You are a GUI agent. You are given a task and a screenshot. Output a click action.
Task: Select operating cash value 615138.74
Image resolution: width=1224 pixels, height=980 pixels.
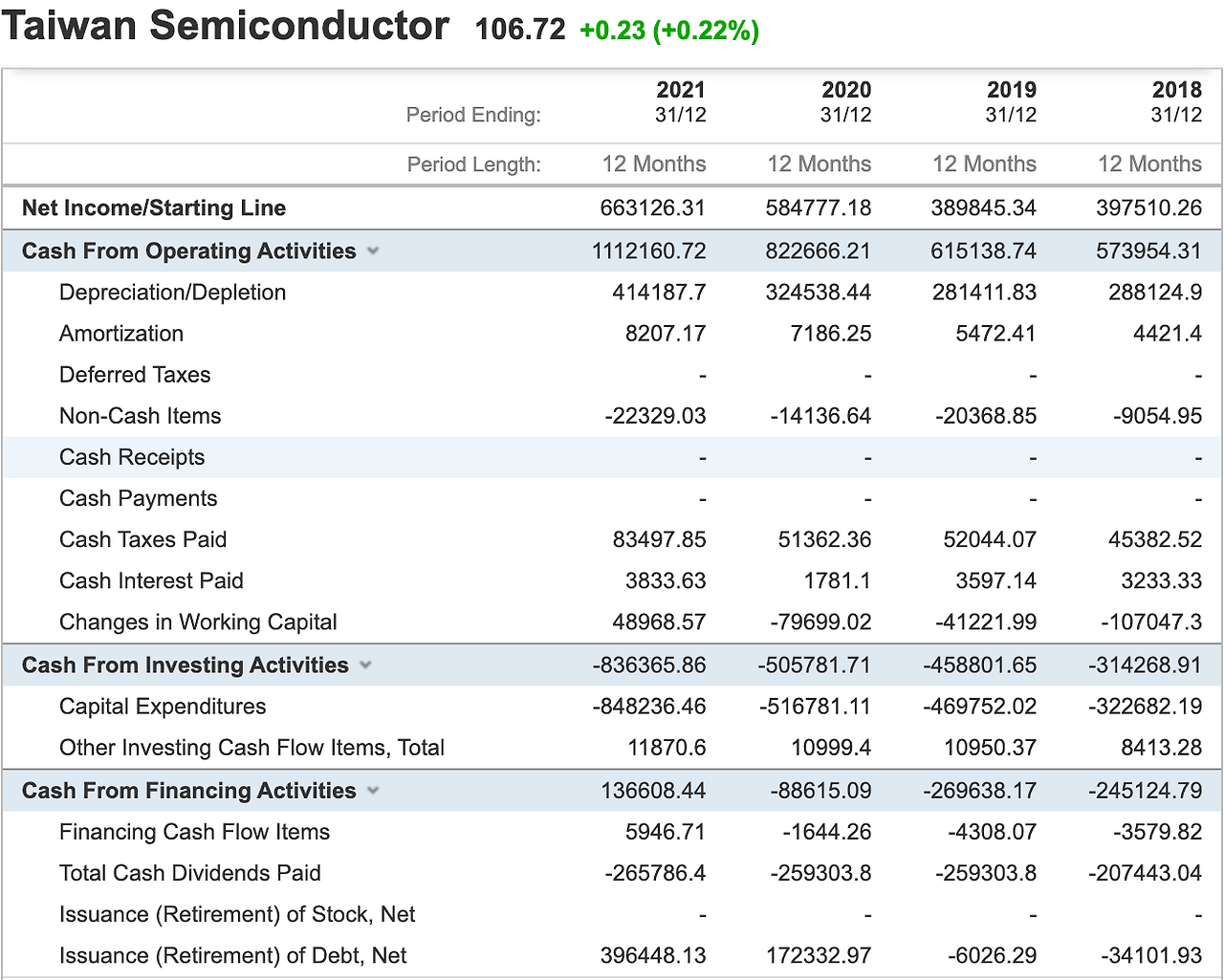coord(984,251)
